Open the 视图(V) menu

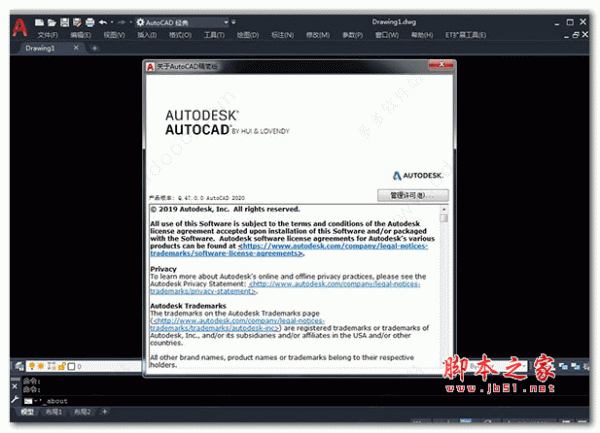click(114, 35)
